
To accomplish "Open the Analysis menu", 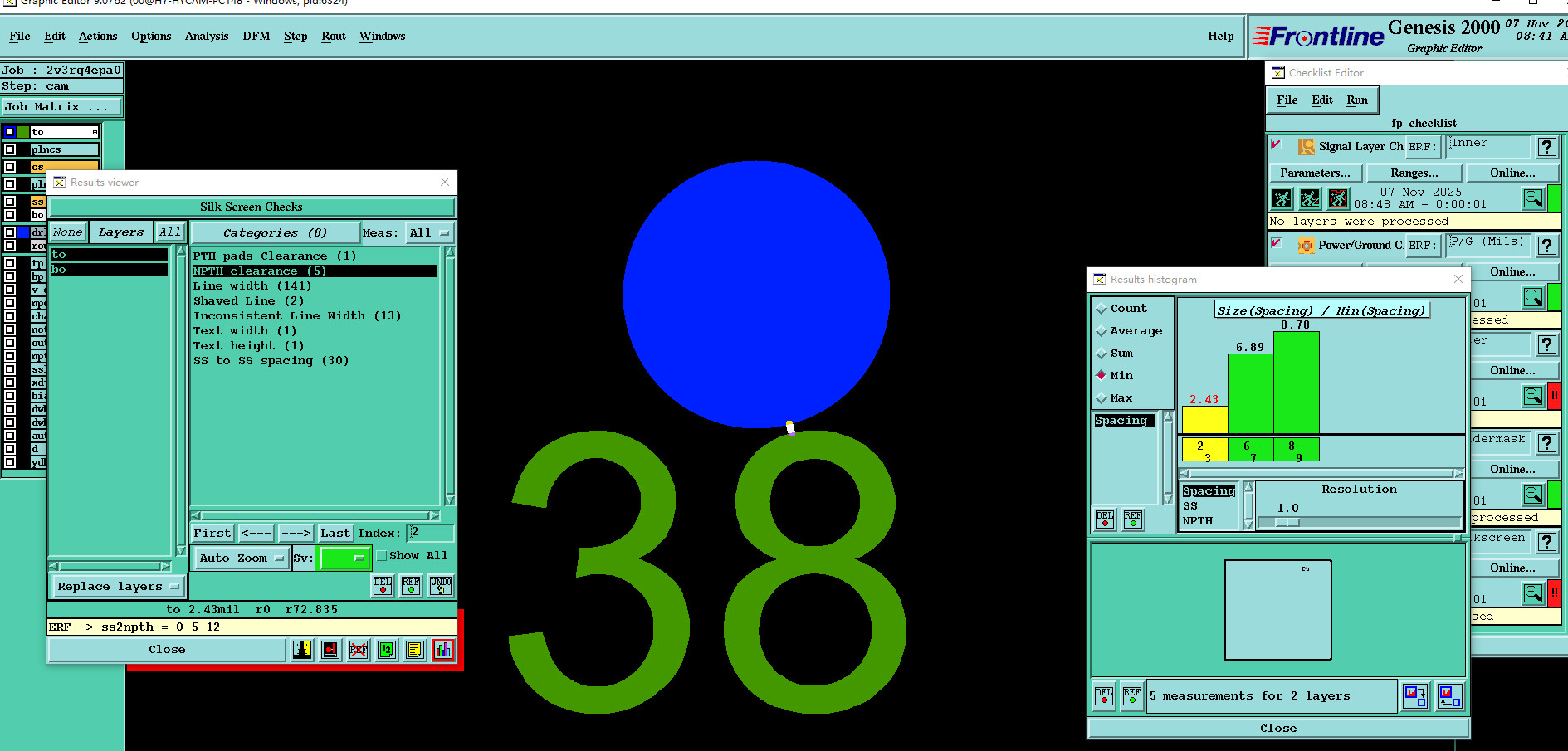I will (x=207, y=37).
